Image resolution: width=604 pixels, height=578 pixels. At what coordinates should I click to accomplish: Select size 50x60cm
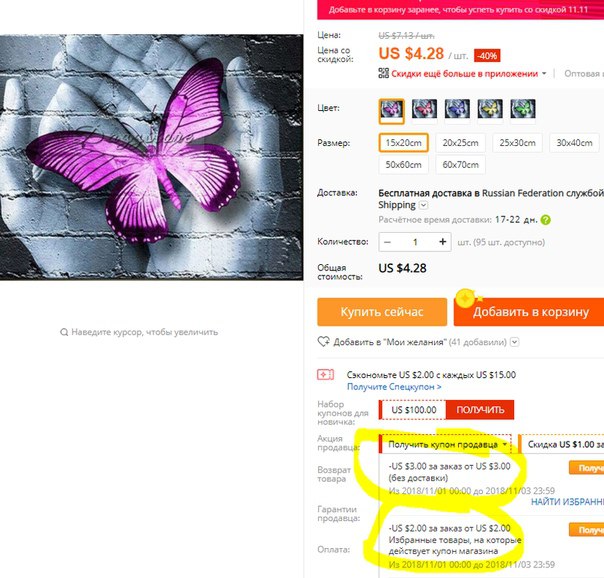(403, 165)
